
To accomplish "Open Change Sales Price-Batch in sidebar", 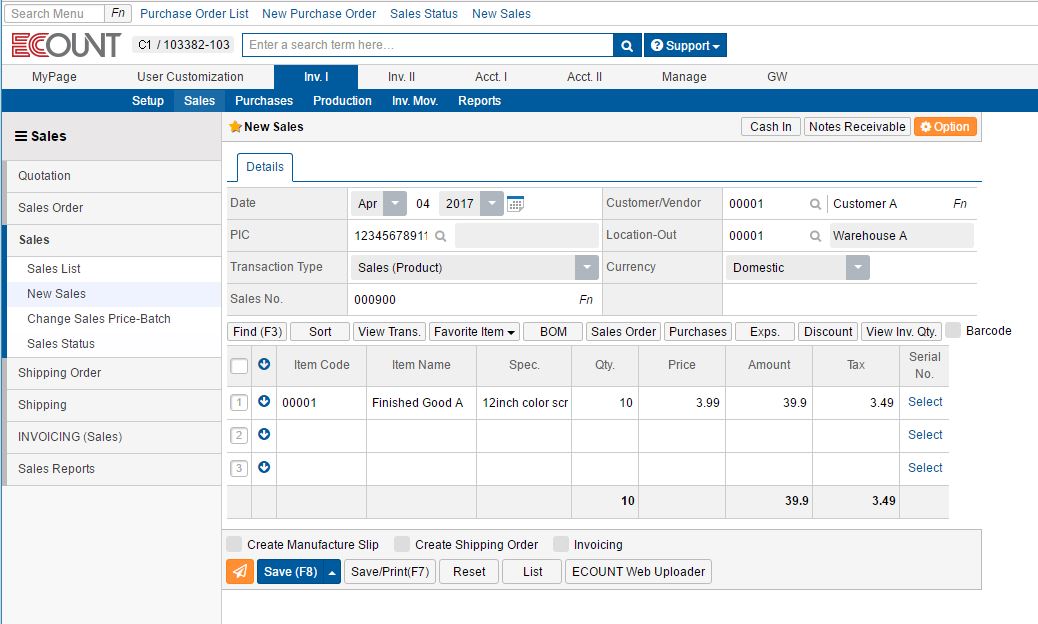I will (99, 318).
